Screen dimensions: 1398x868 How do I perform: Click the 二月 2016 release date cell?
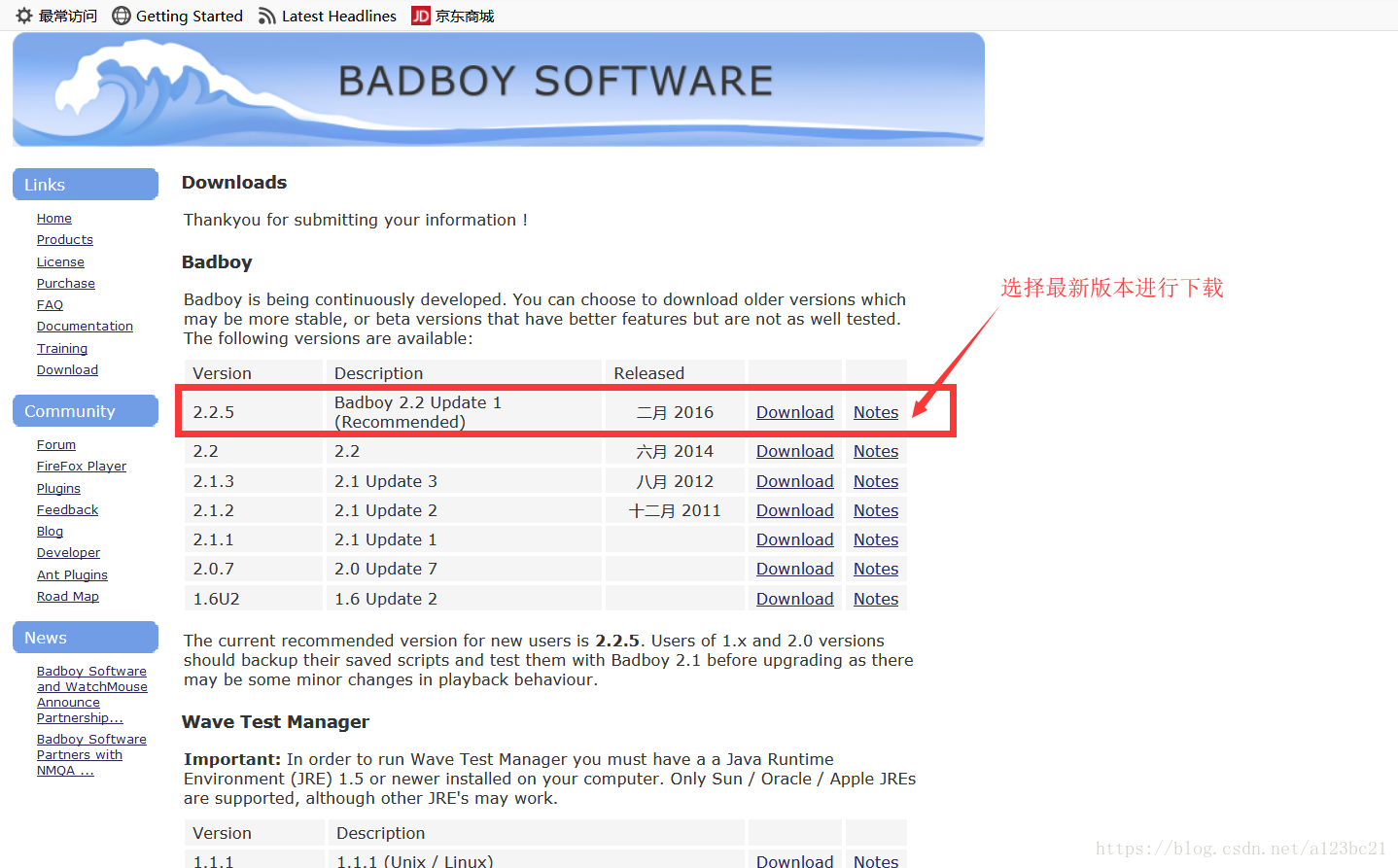click(x=675, y=412)
